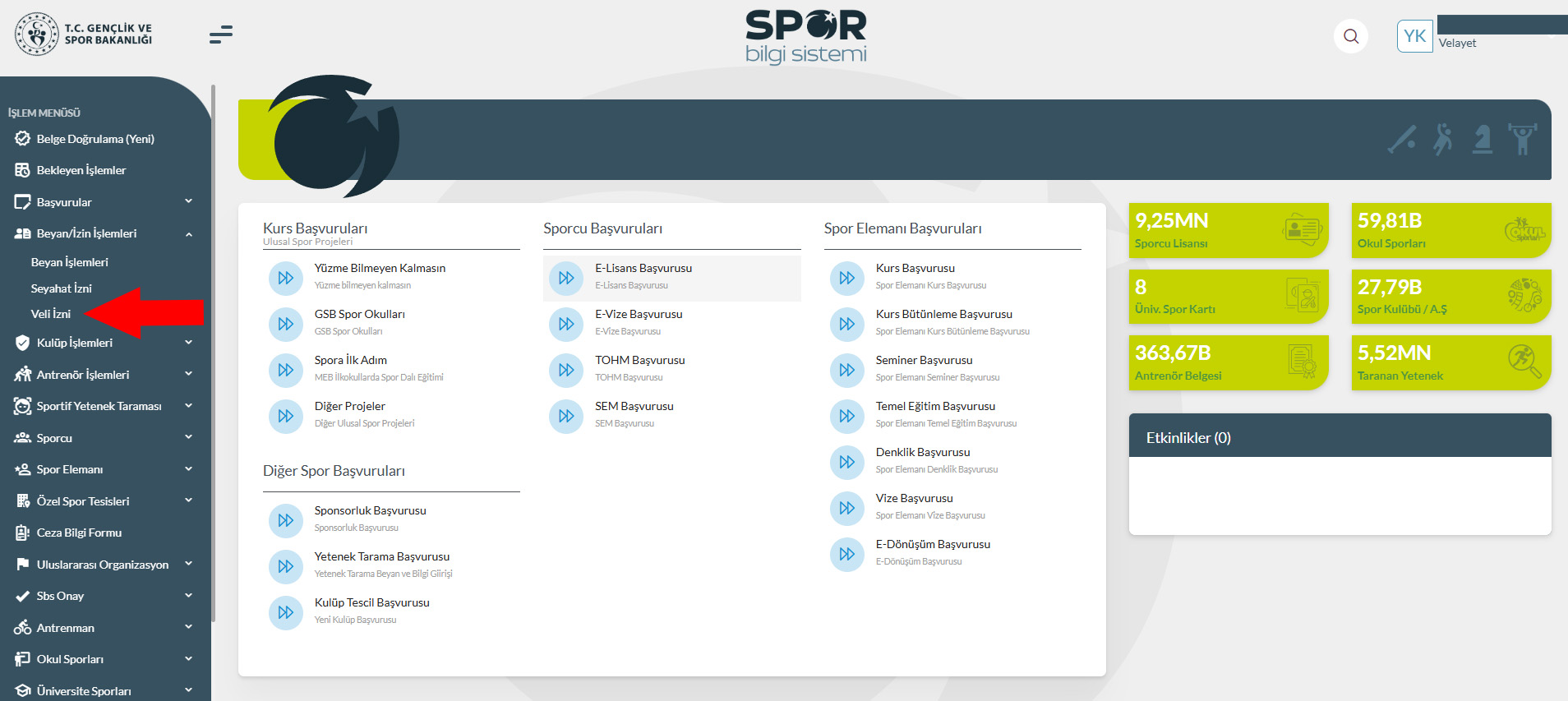Open the Belge Doğrulama (Yeni) menu item
Screen dimensions: 1568x701
click(x=95, y=139)
